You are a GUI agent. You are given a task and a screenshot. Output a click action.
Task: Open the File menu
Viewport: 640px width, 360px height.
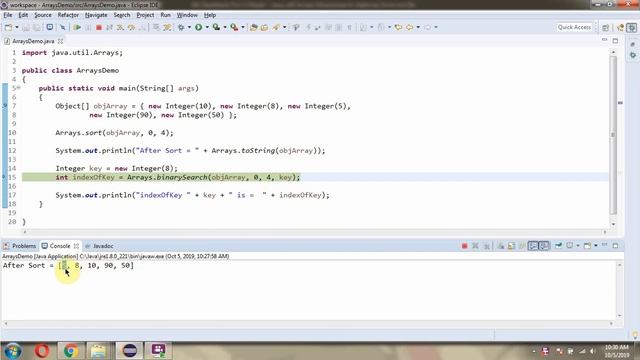[8, 15]
